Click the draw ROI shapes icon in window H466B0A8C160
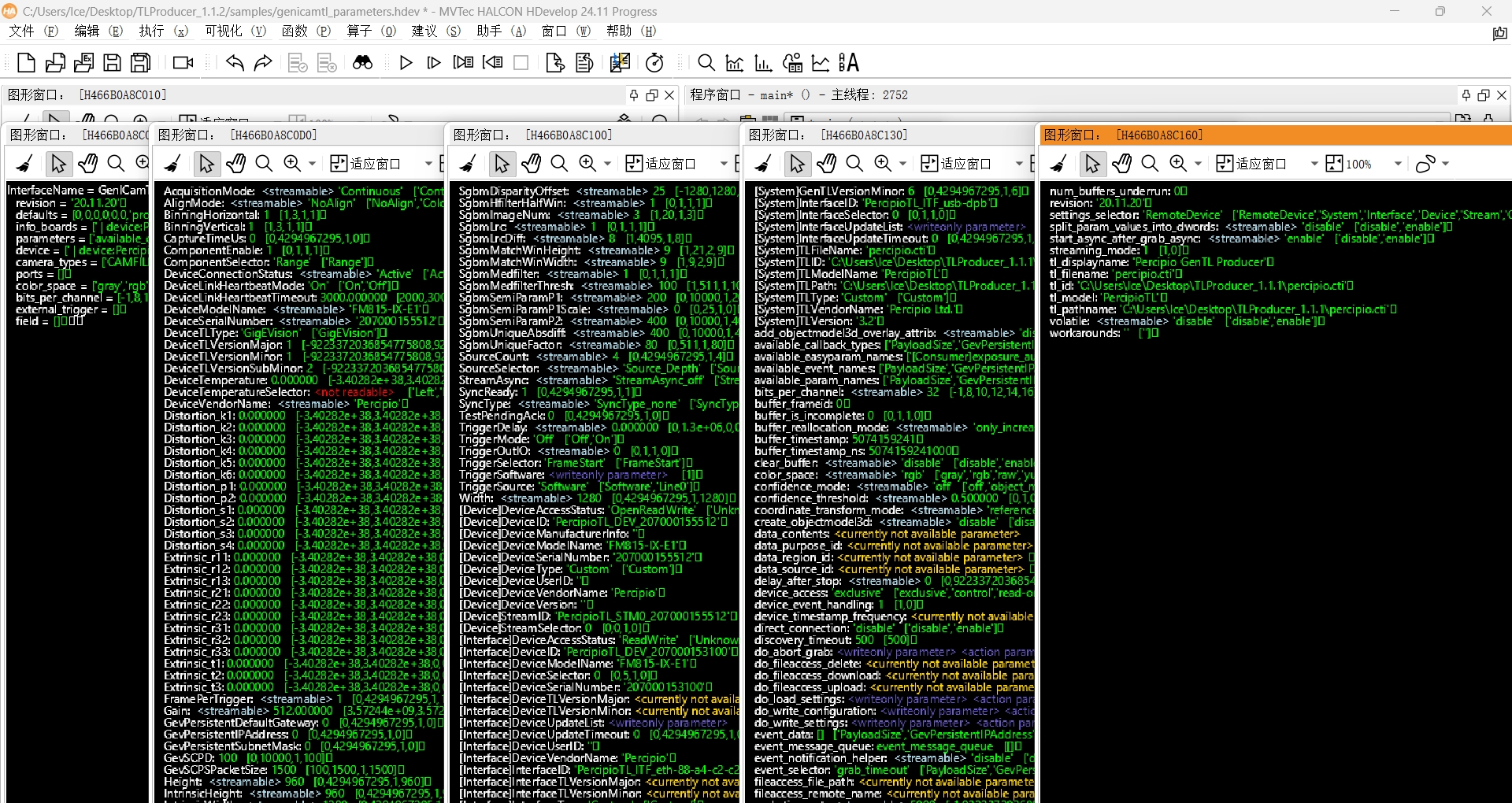The width and height of the screenshot is (1512, 803). (x=1425, y=164)
